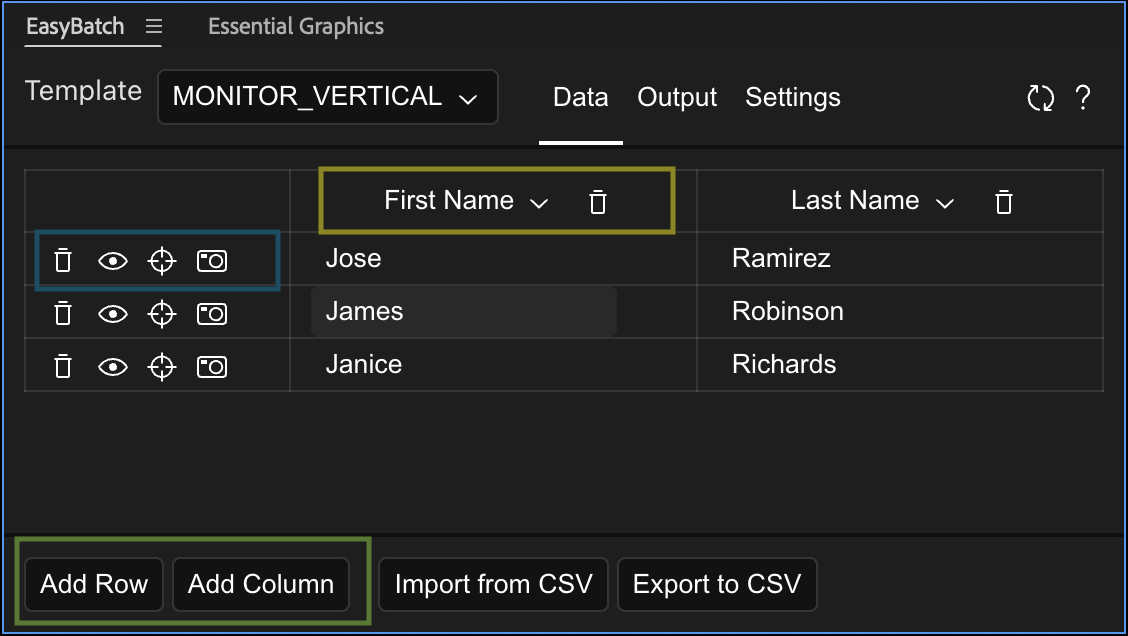Toggle visibility of the Jose row

(x=113, y=260)
